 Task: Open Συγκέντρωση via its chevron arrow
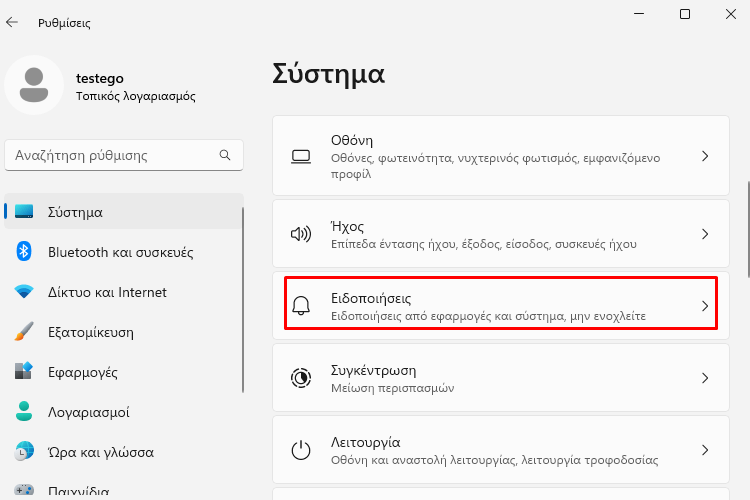[x=705, y=378]
